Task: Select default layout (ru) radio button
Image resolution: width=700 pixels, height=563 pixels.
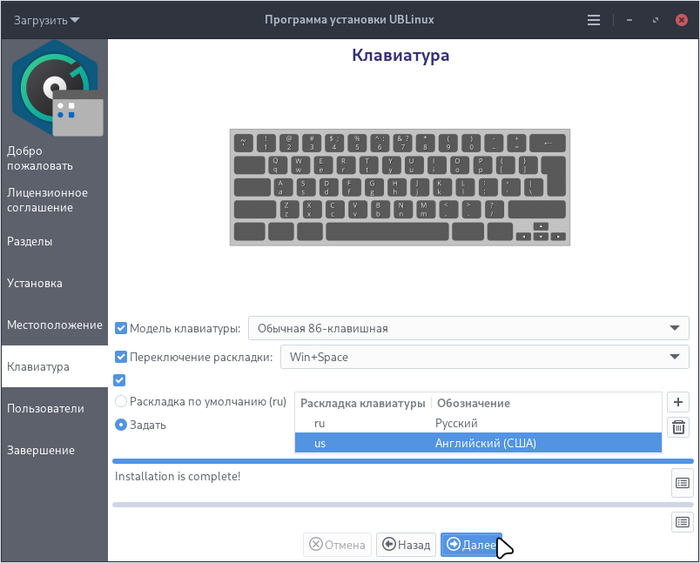Action: pyautogui.click(x=122, y=402)
